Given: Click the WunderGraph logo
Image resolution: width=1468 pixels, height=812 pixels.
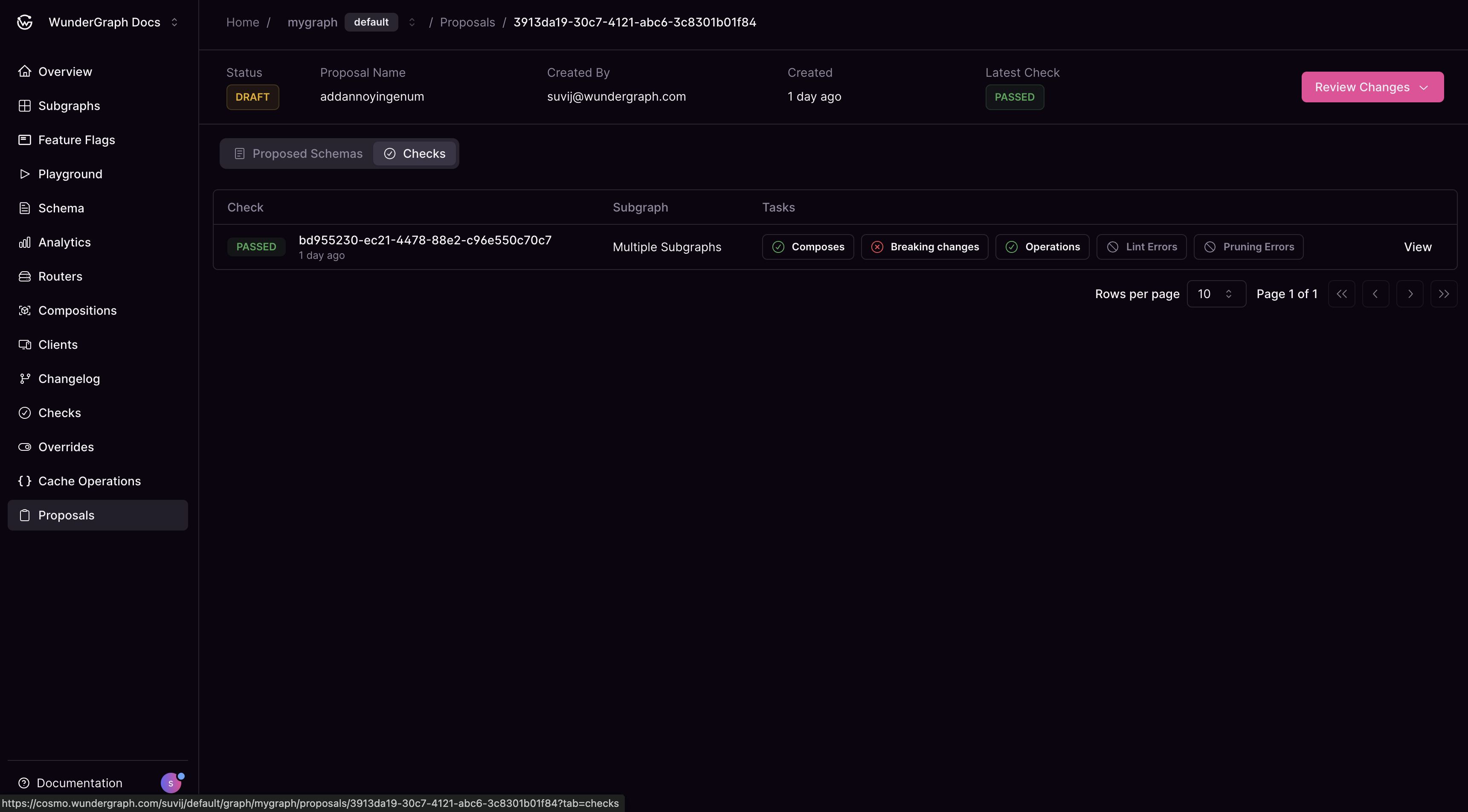Looking at the screenshot, I should click(24, 22).
